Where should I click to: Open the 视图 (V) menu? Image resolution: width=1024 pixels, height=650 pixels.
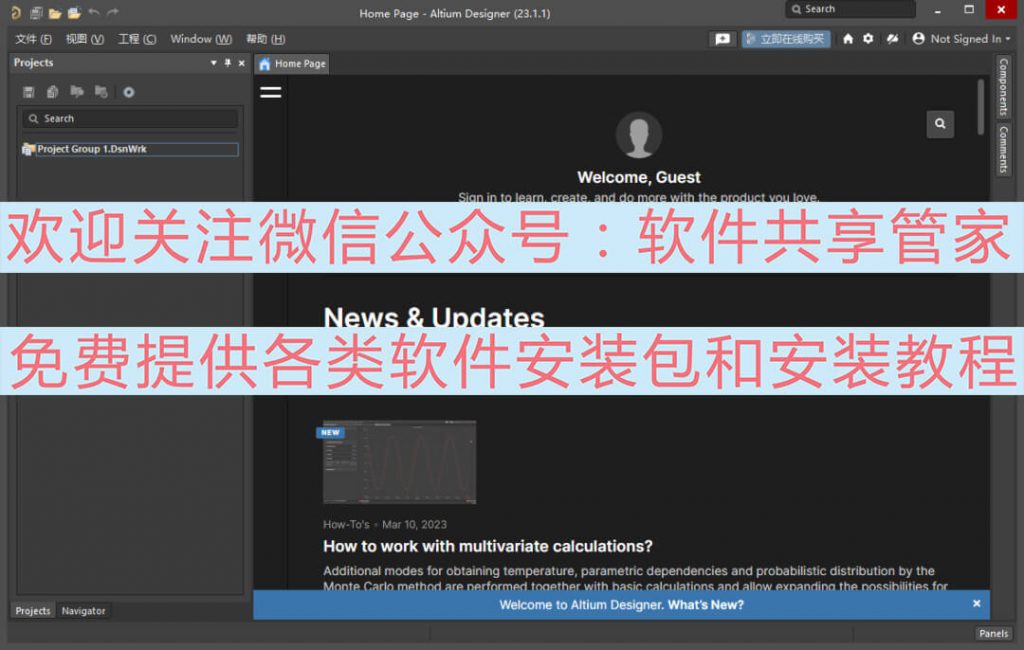click(x=85, y=39)
